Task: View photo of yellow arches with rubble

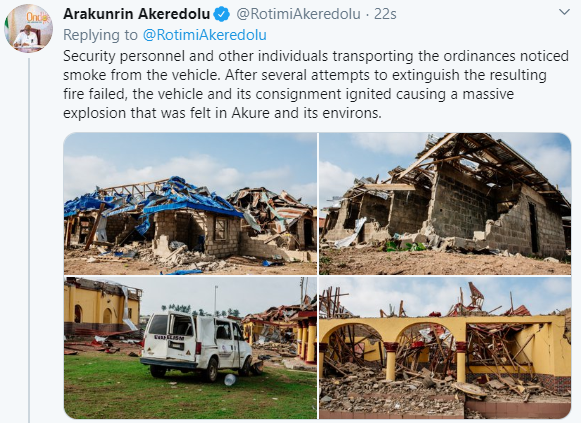Action: tap(445, 348)
